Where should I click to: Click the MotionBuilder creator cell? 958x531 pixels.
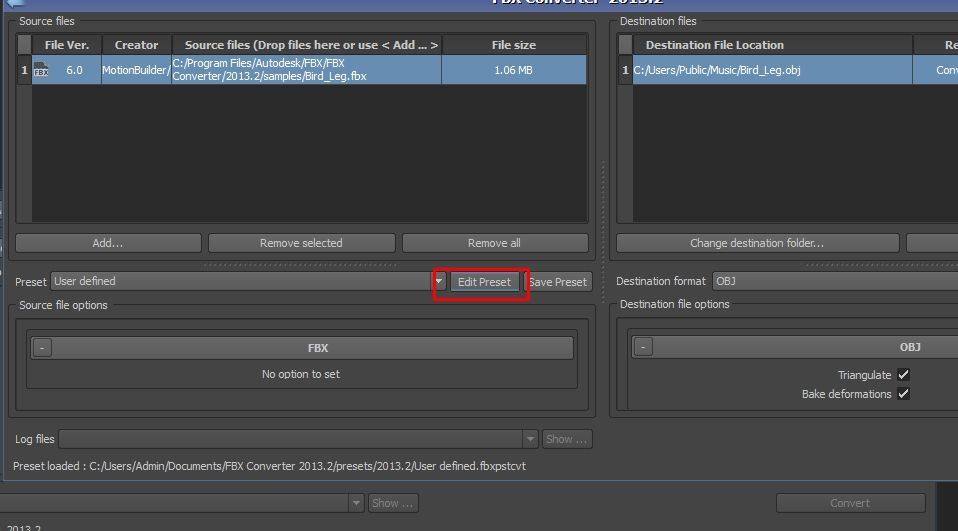(x=136, y=70)
